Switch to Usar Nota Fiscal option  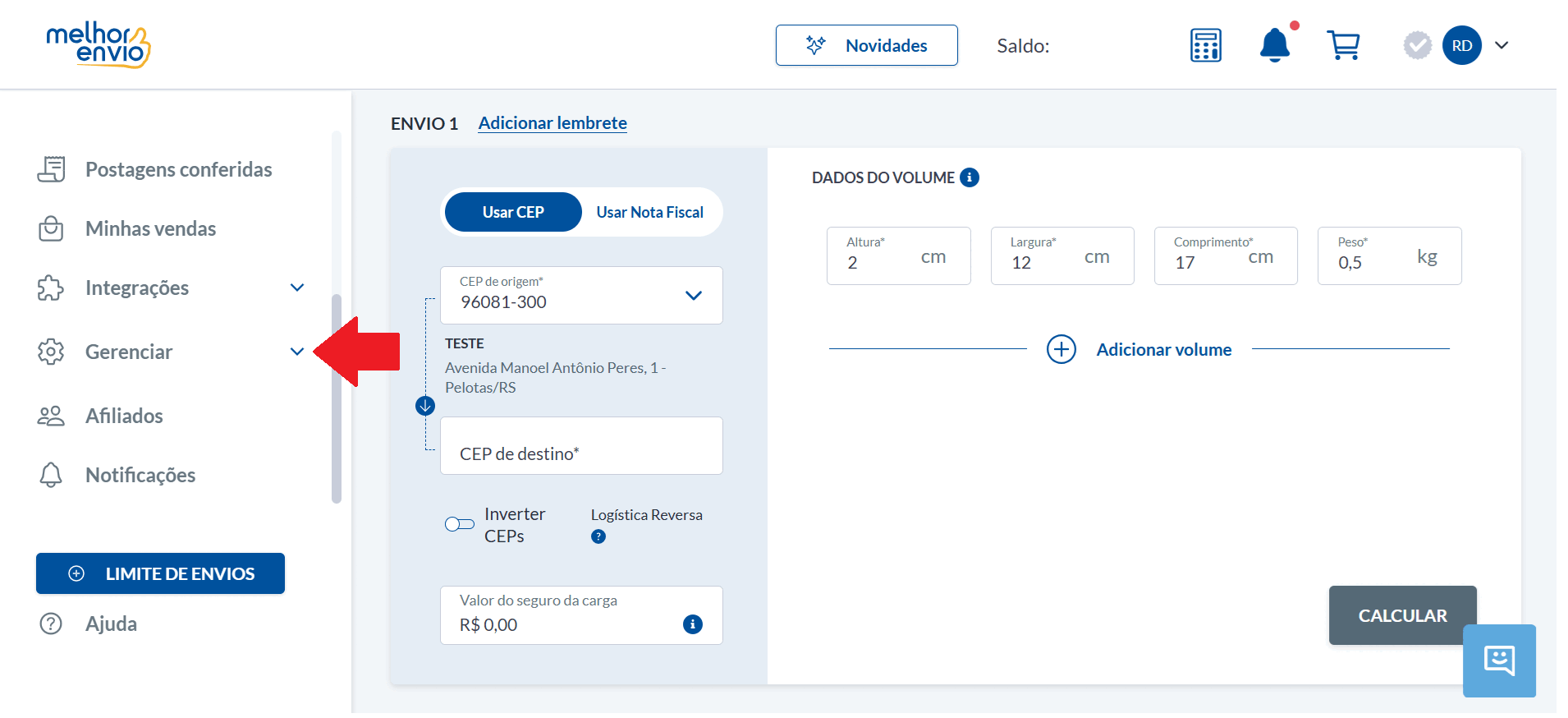point(650,212)
